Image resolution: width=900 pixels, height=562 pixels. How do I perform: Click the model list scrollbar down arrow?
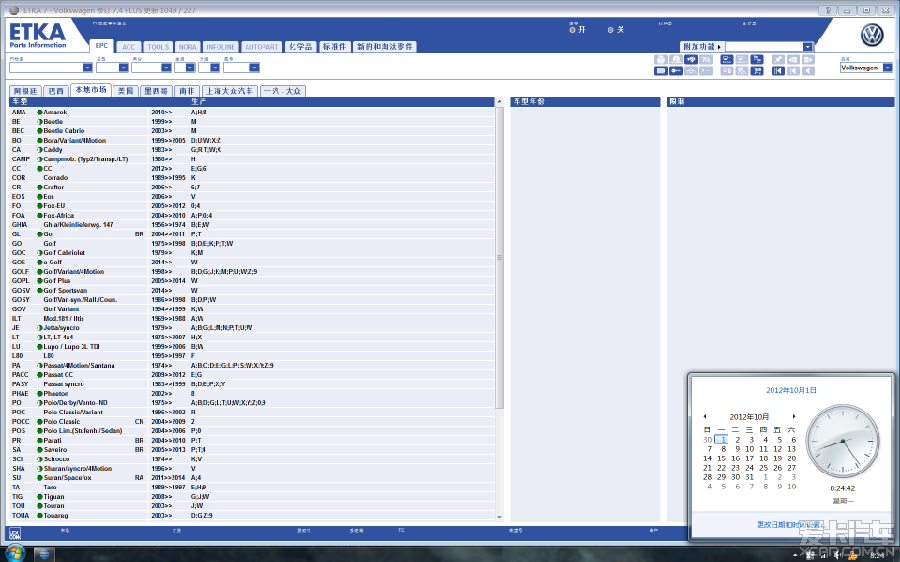click(499, 517)
